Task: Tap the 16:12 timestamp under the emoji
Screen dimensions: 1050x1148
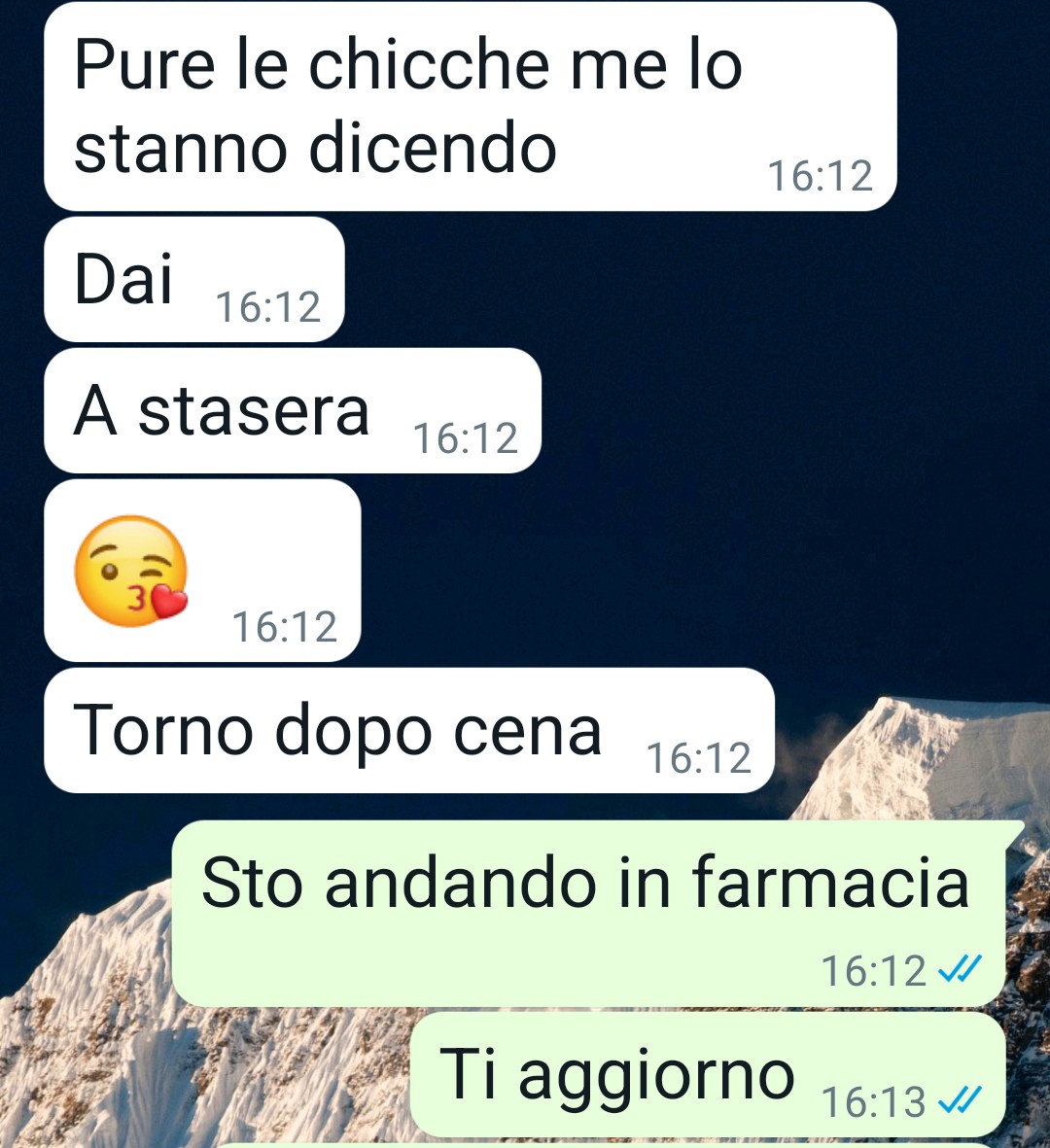Action: click(x=285, y=627)
